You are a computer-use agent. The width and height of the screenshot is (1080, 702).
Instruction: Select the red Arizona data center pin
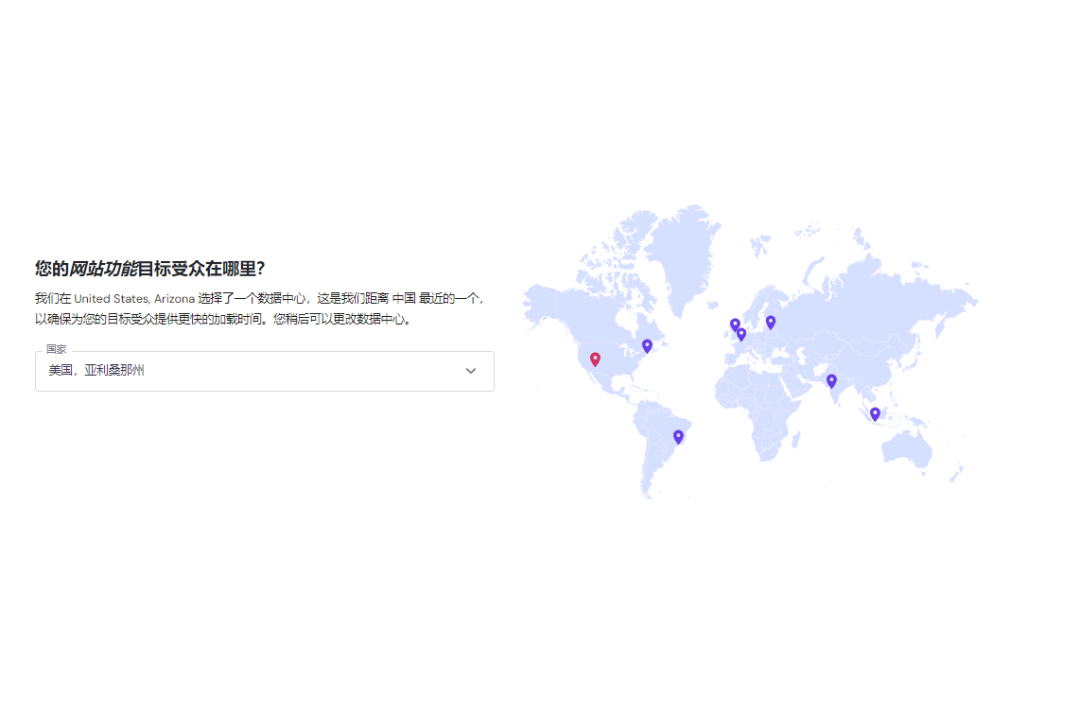coord(595,359)
